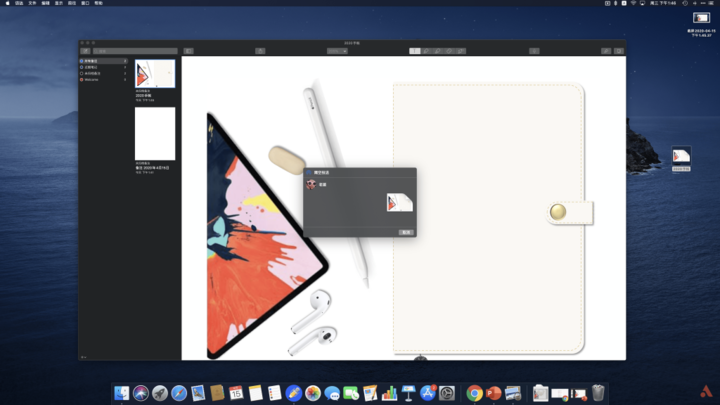This screenshot has height=405, width=720.
Task: Select the pen tool in toolbar
Action: coord(426,51)
